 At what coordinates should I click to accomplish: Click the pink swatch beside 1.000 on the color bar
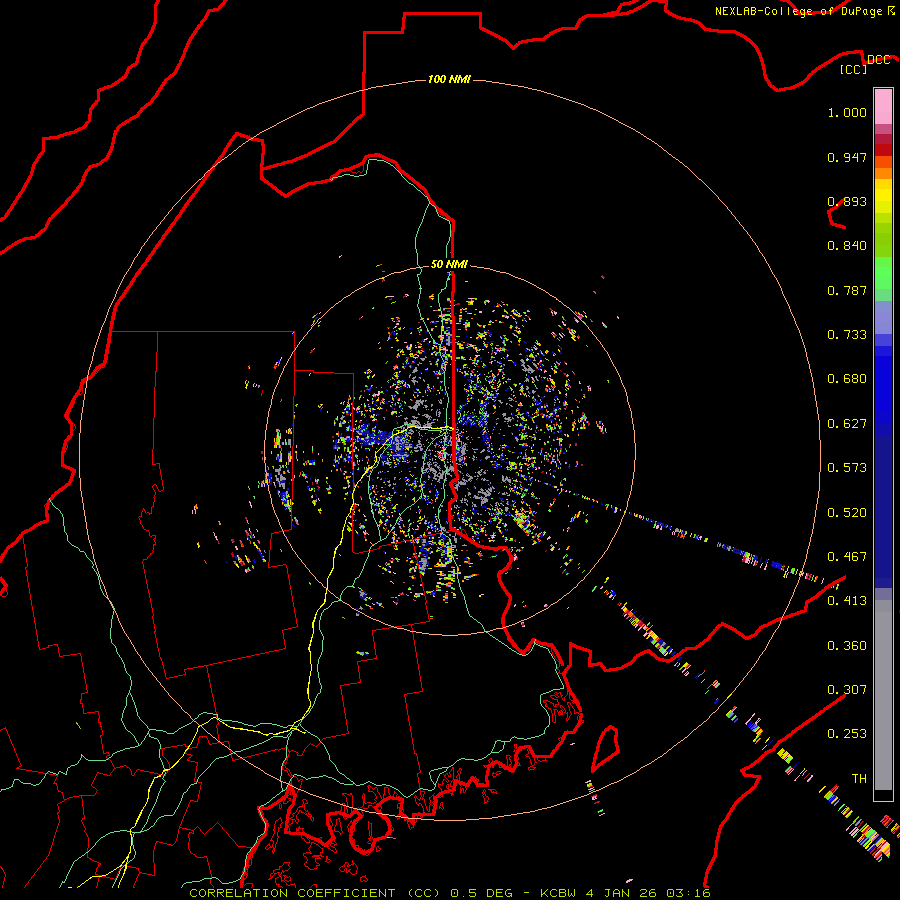point(883,107)
